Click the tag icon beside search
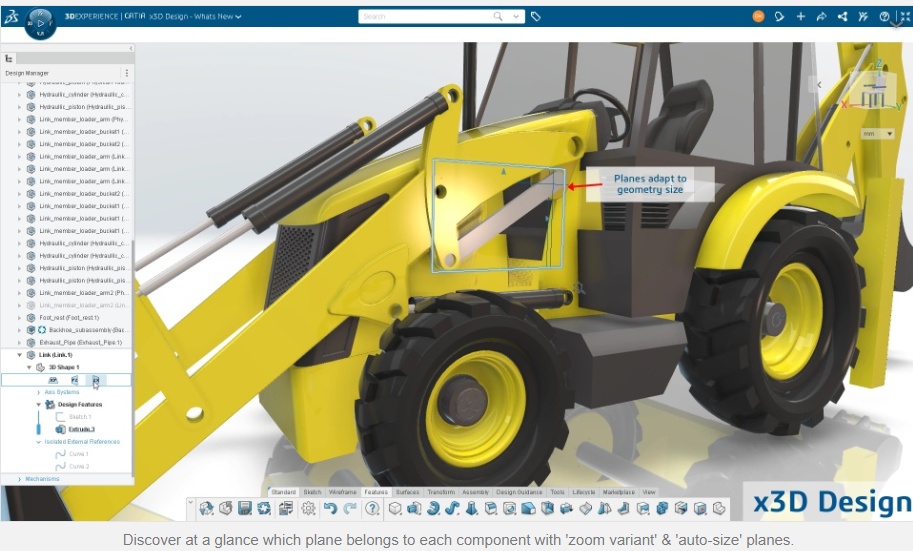Image resolution: width=913 pixels, height=551 pixels. [x=536, y=16]
